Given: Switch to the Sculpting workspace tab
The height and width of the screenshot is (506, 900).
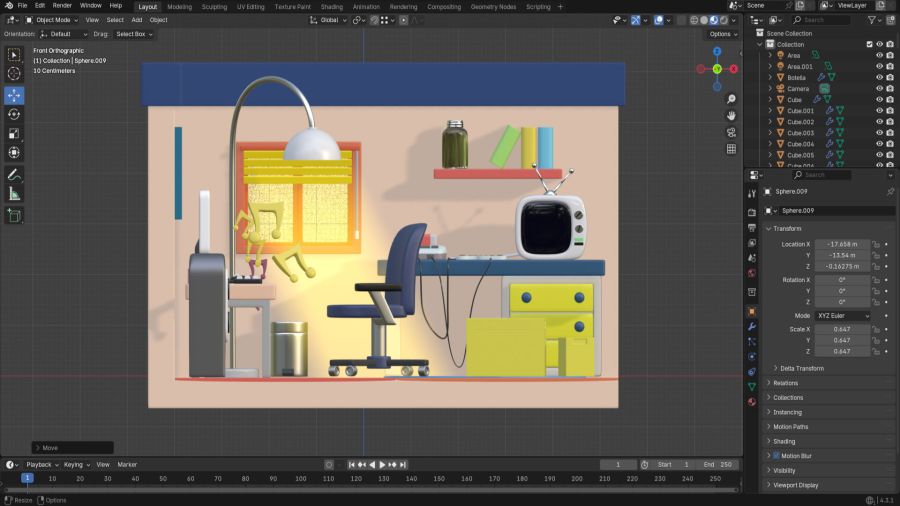Looking at the screenshot, I should [214, 6].
